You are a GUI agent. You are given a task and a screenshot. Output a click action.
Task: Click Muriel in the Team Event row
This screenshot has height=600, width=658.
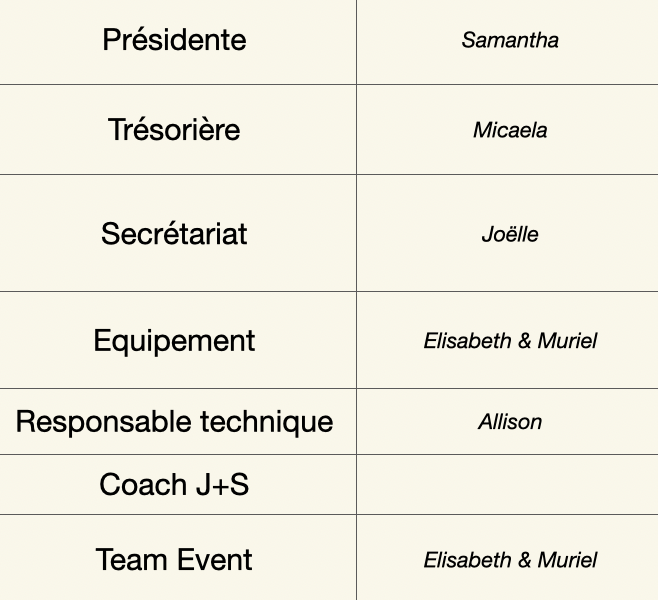[567, 560]
